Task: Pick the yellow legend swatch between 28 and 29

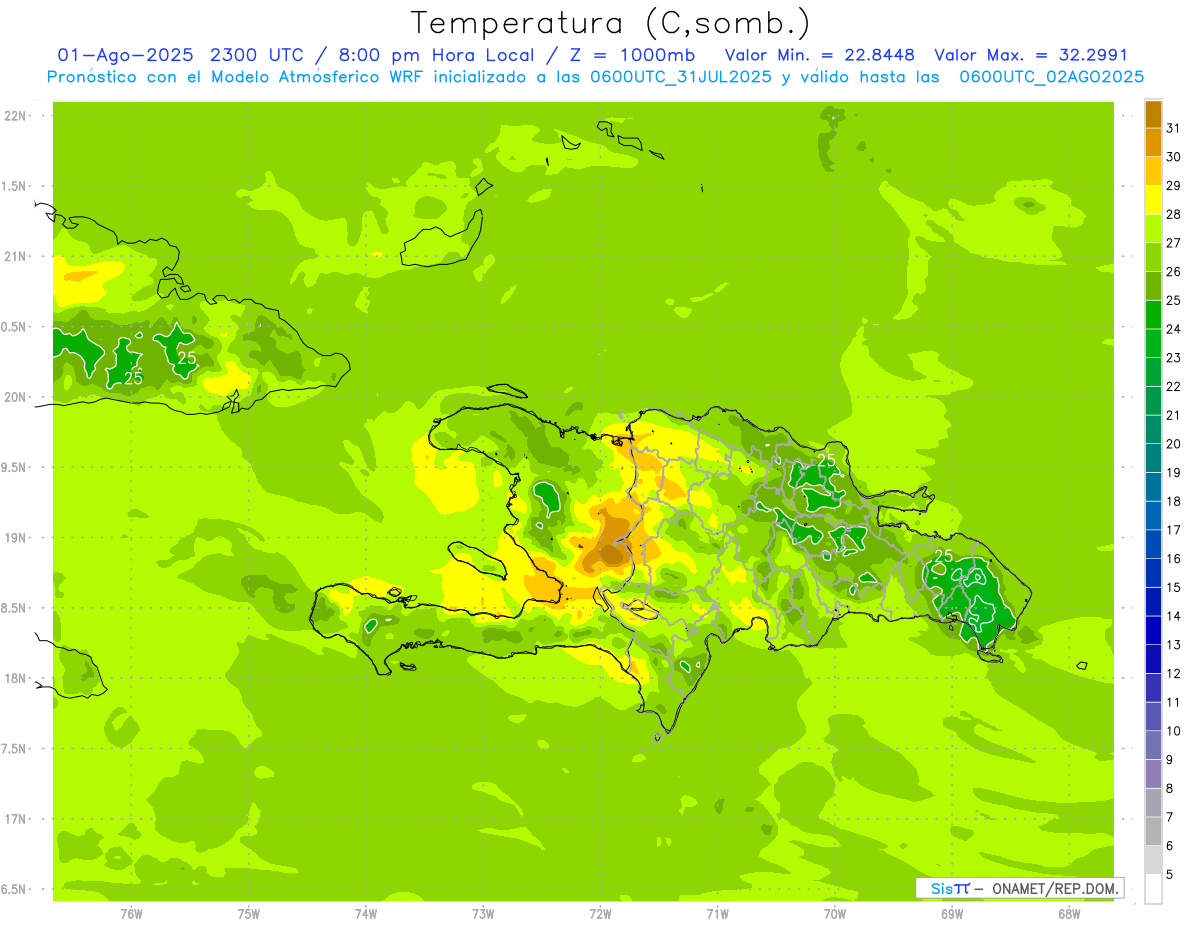Action: [1153, 200]
